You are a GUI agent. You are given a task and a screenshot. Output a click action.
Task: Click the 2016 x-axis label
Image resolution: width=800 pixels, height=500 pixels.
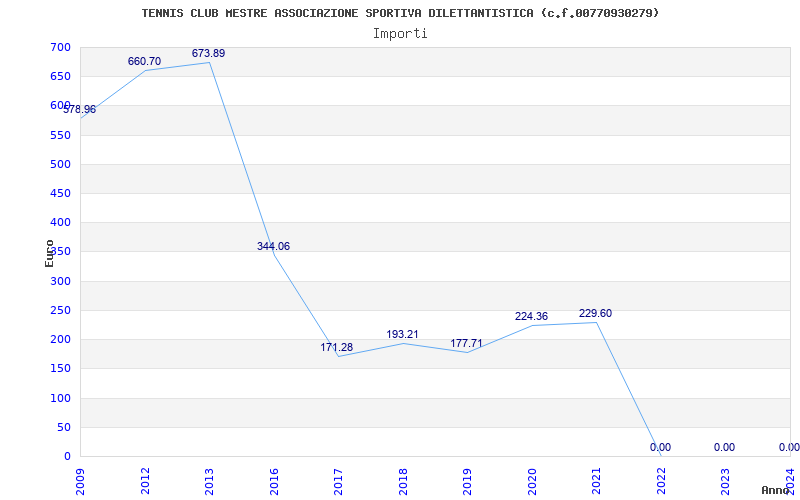pos(274,482)
